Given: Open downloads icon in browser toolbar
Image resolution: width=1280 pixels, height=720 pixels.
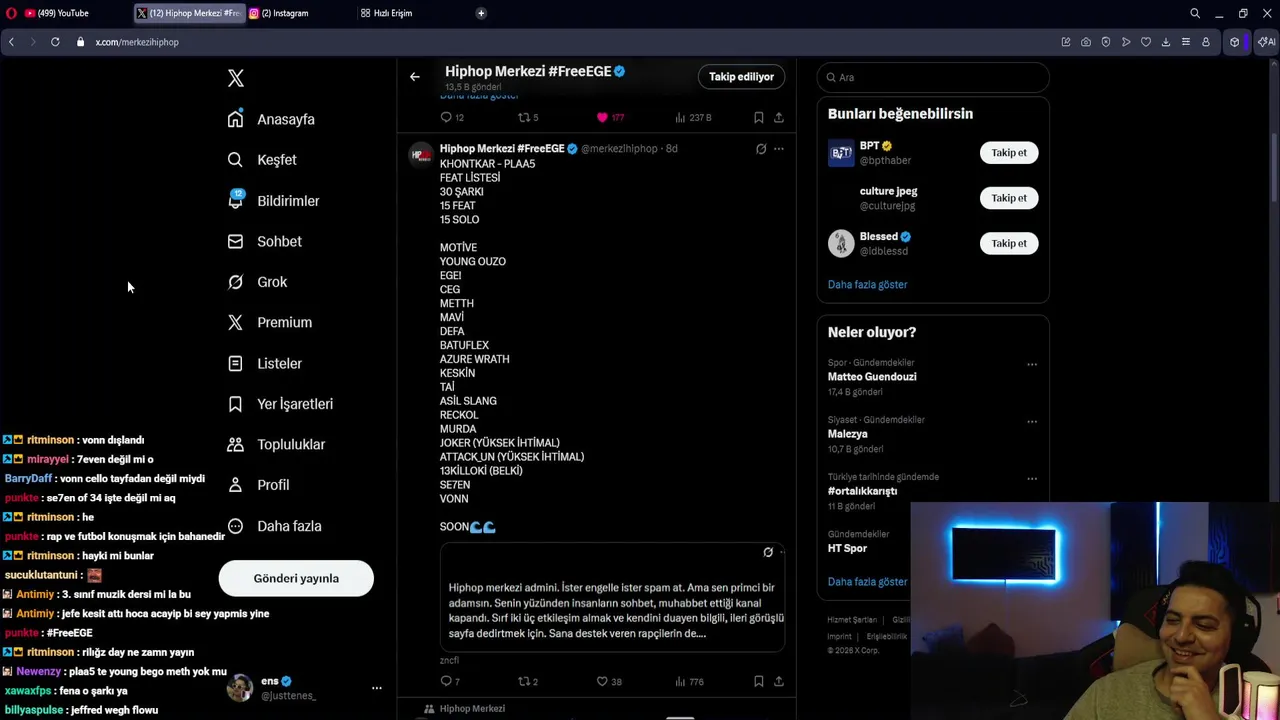Looking at the screenshot, I should pyautogui.click(x=1166, y=42).
